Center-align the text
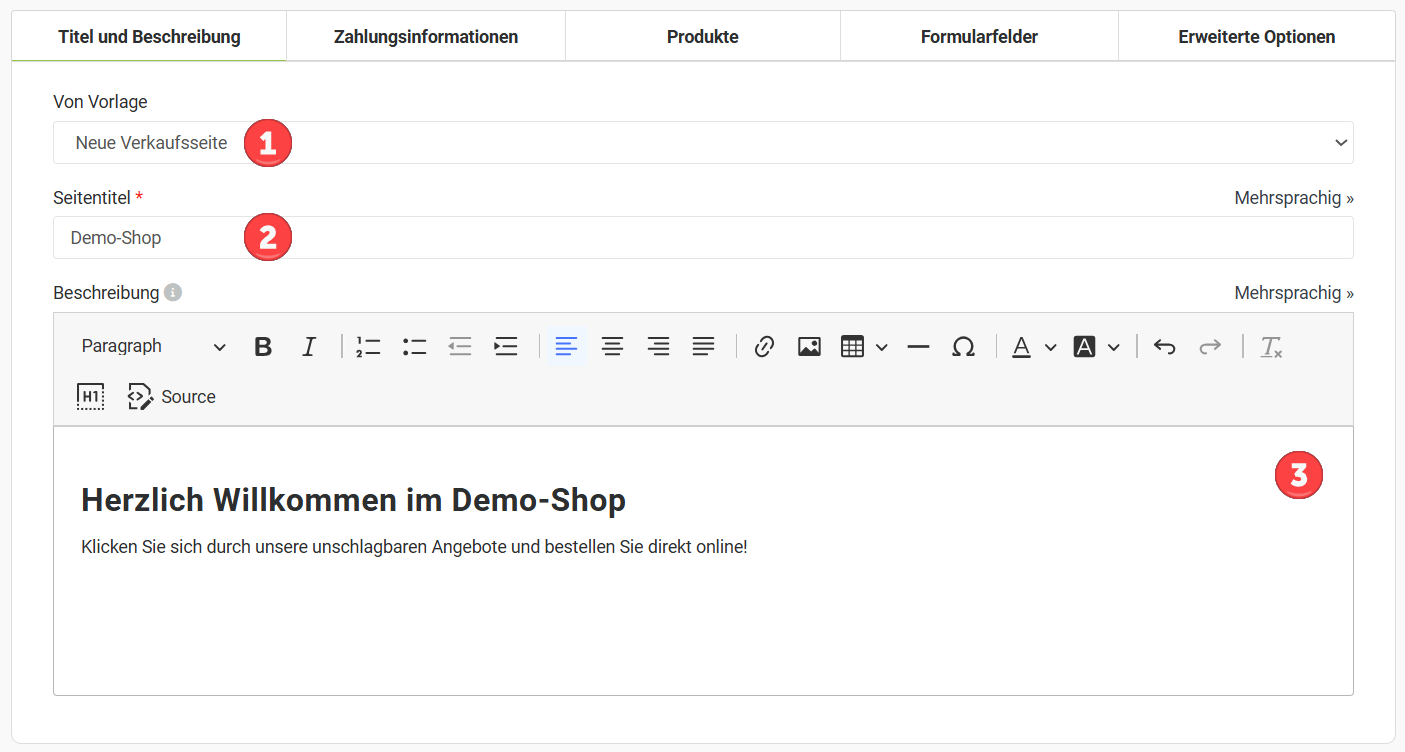 (612, 347)
